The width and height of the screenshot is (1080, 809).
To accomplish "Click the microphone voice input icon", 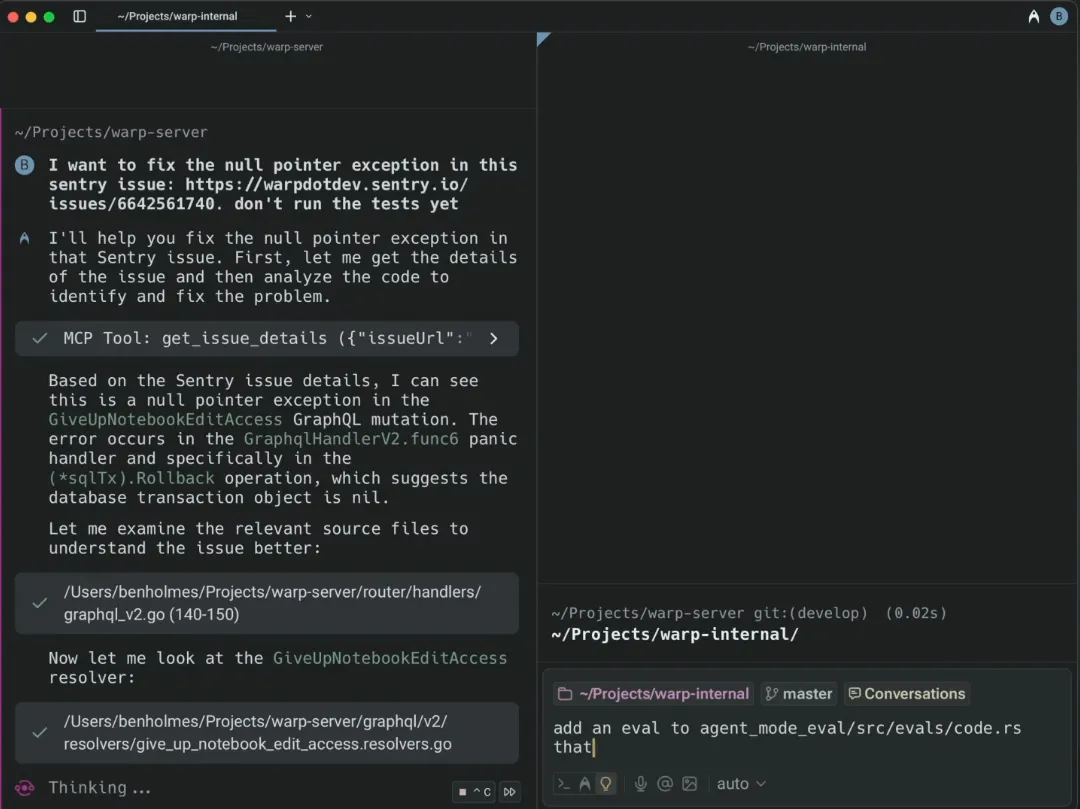I will tap(640, 784).
